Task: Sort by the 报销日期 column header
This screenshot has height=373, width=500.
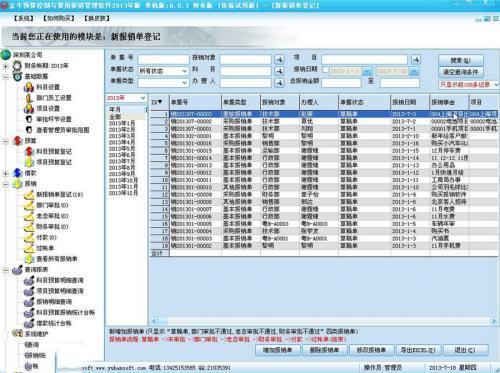Action: pos(410,102)
